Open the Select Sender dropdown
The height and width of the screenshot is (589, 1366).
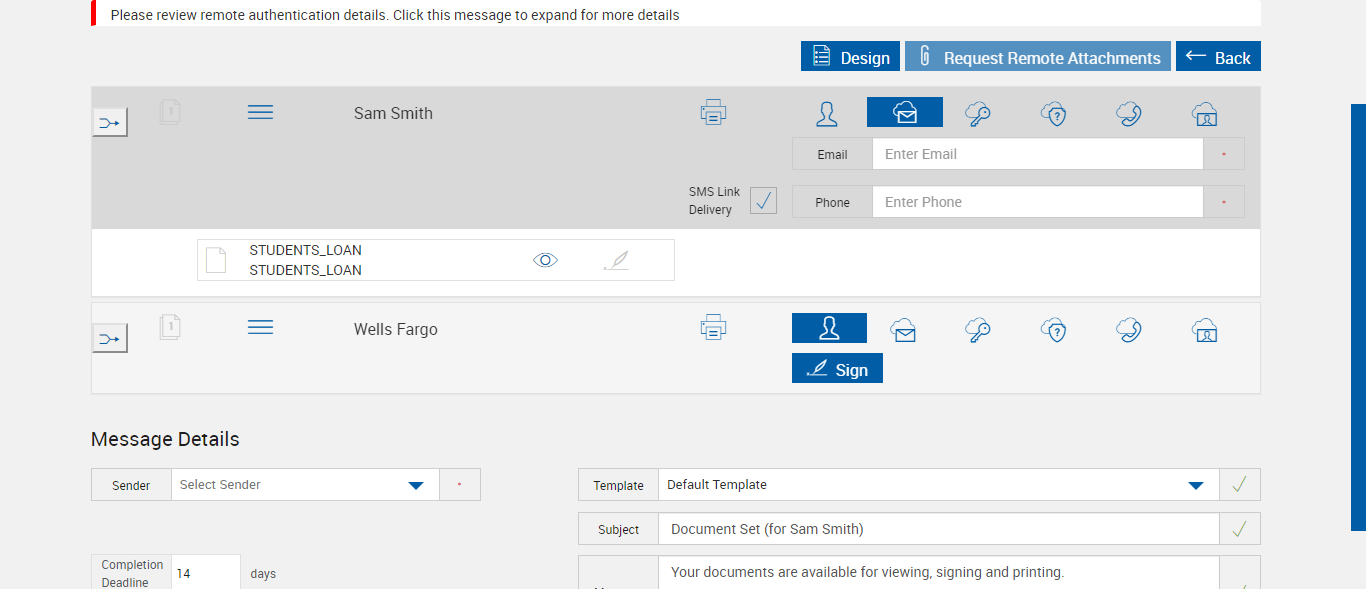click(x=305, y=485)
